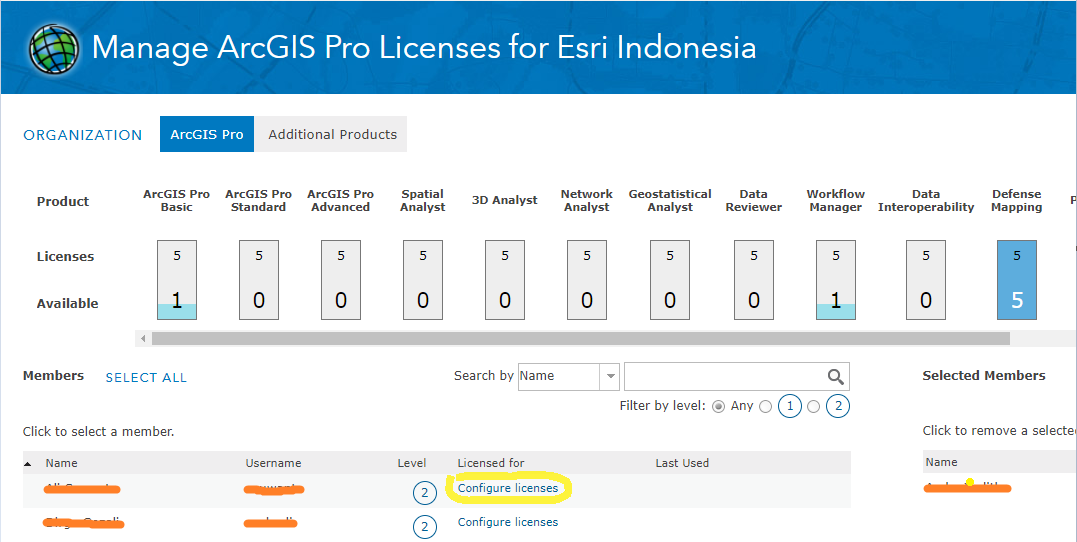Click Configure licenses link in second row

tap(508, 522)
